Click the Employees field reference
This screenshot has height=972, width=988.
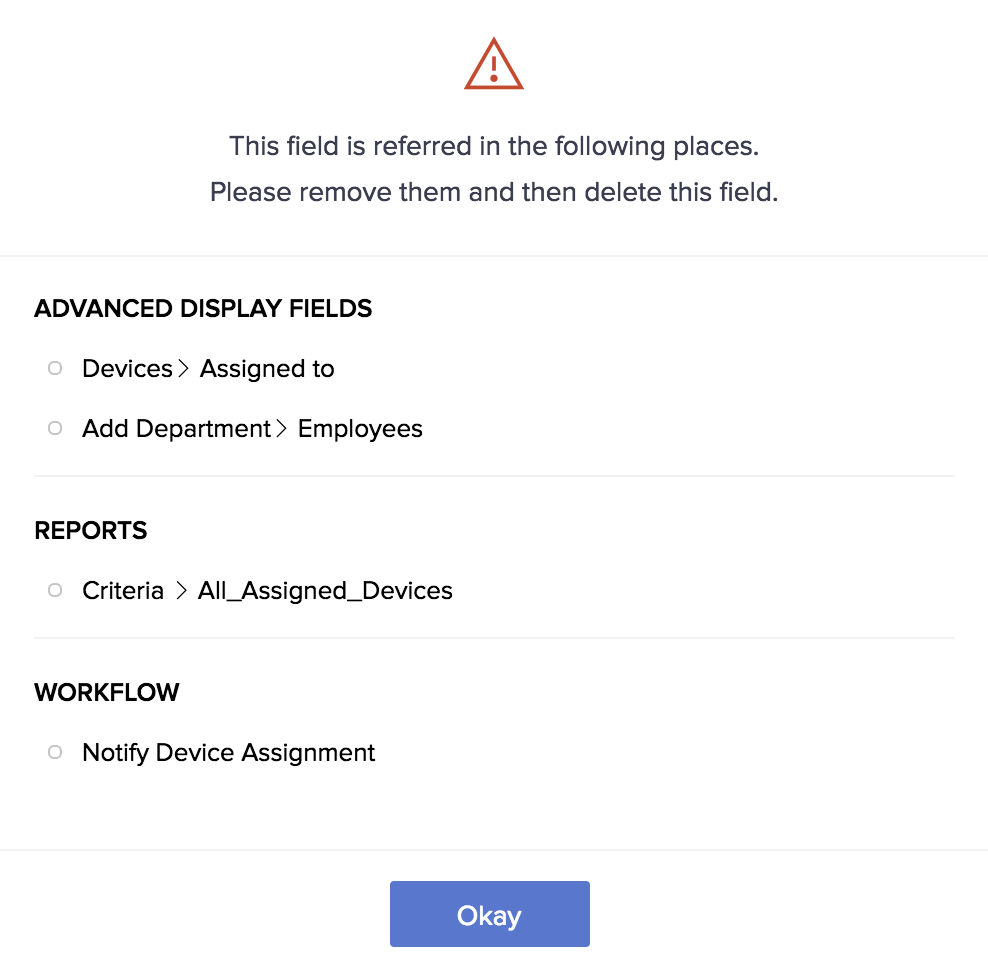coord(360,429)
